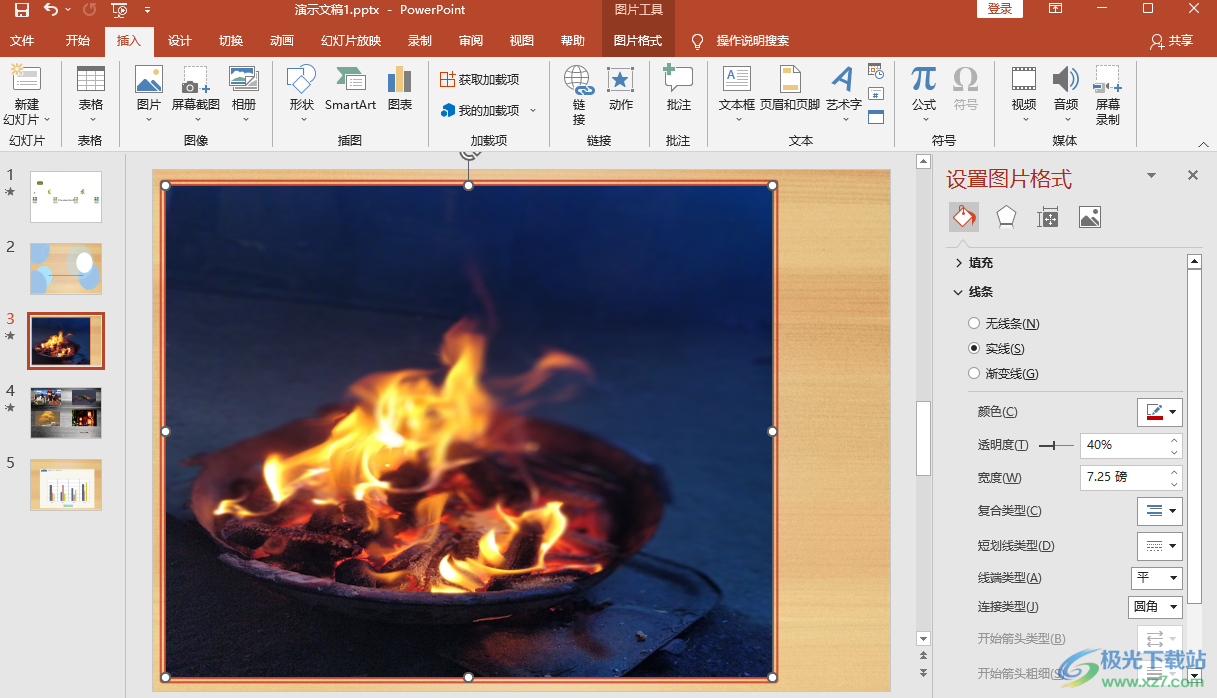This screenshot has width=1217, height=698.
Task: Close the 设置图片格式 pane
Action: tap(1192, 175)
